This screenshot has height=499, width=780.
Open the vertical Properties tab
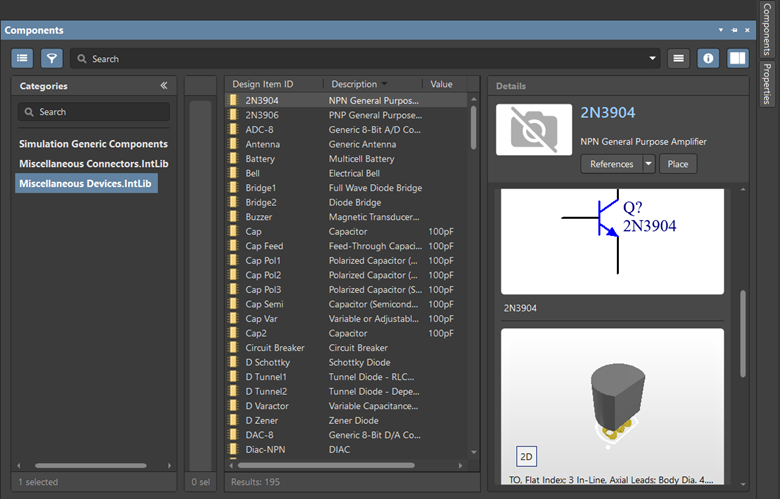coord(767,84)
